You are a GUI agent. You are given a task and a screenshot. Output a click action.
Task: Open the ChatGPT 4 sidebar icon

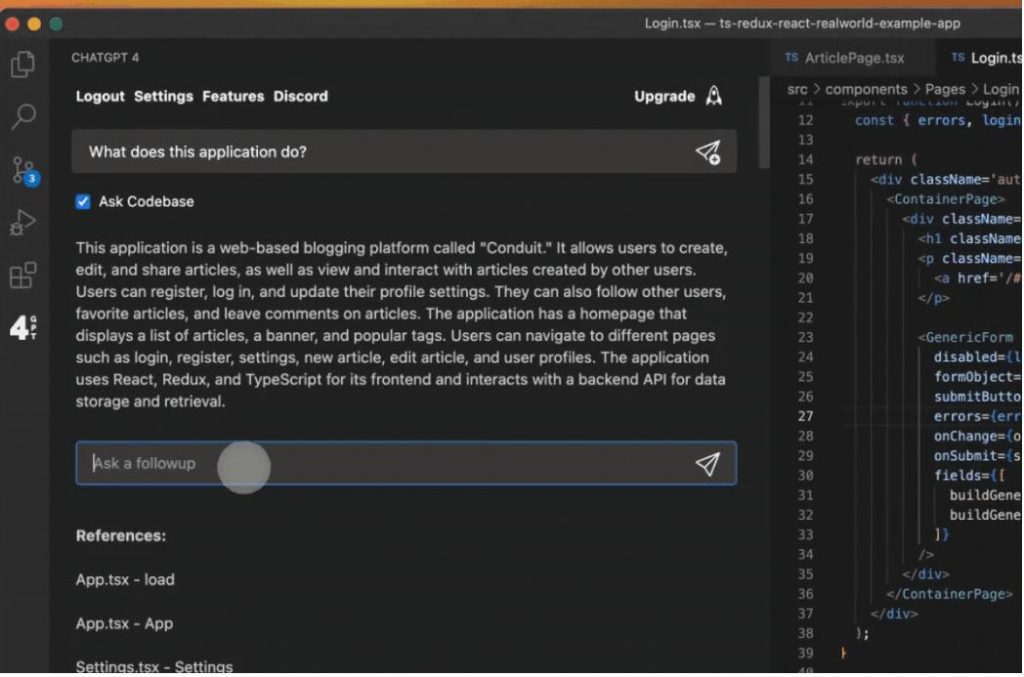[24, 326]
